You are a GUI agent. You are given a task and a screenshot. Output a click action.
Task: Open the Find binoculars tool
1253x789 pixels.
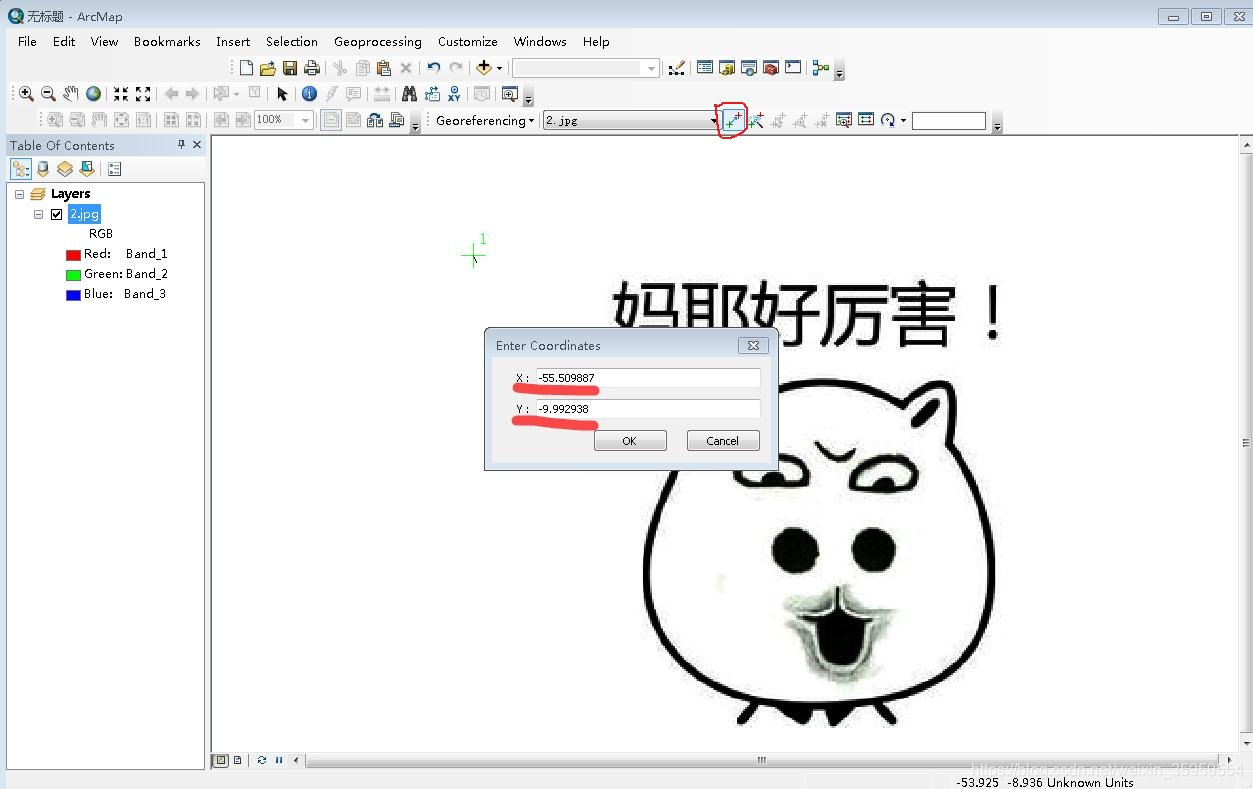[x=409, y=94]
